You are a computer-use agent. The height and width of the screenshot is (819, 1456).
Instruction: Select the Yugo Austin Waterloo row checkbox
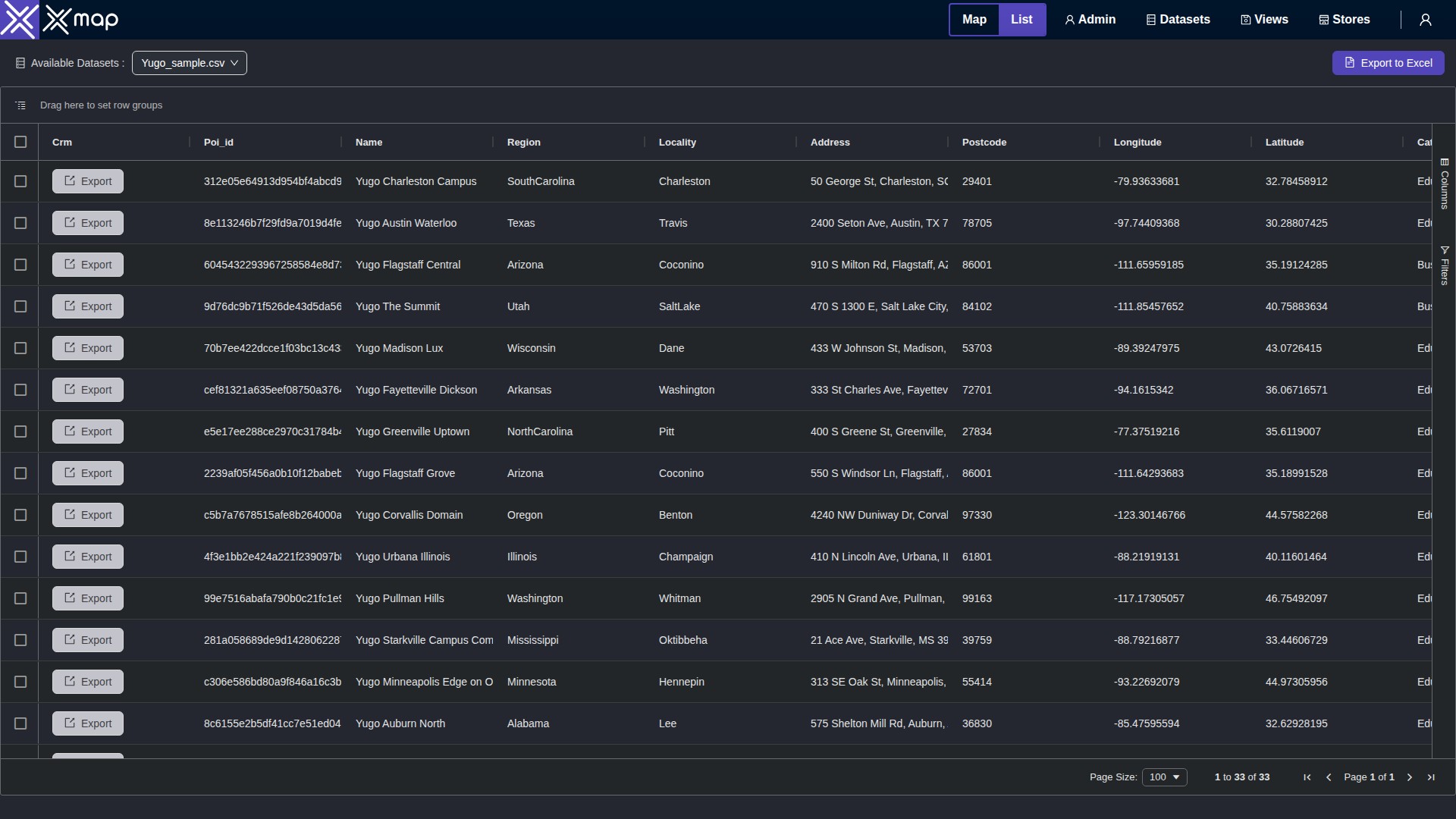(20, 223)
